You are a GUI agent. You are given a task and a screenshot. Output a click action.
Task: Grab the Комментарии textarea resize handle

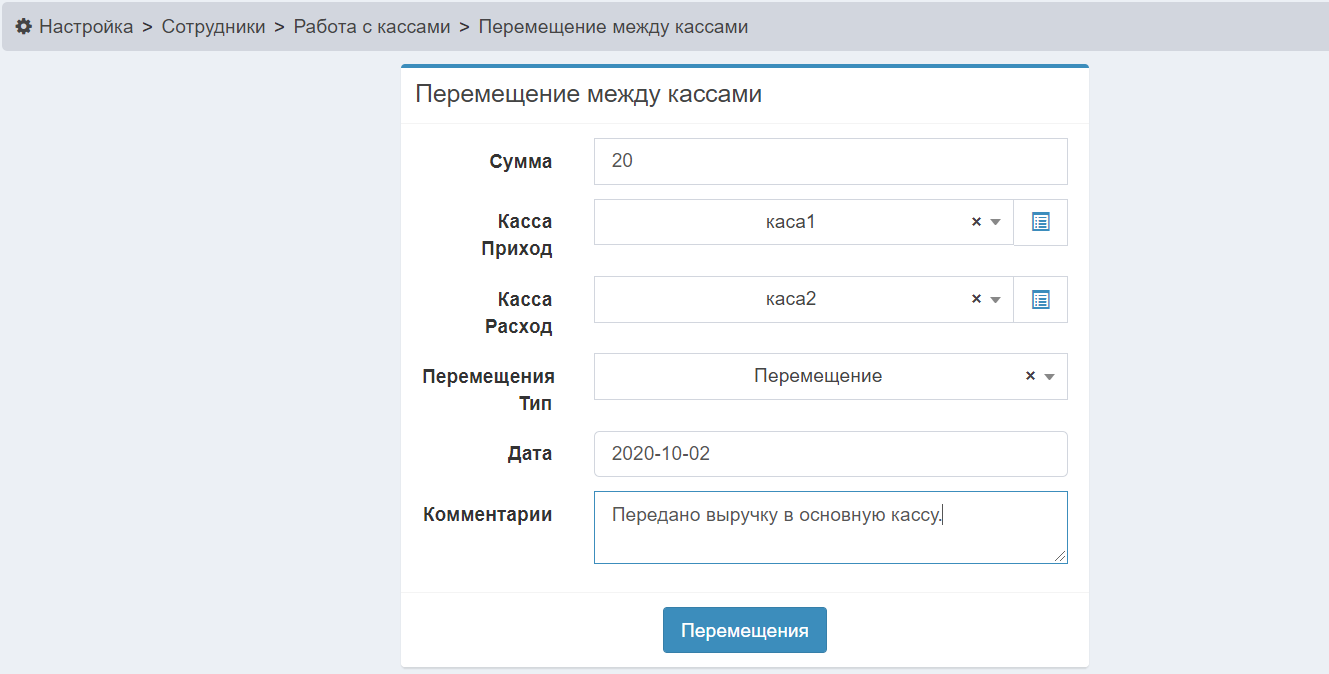(1060, 556)
